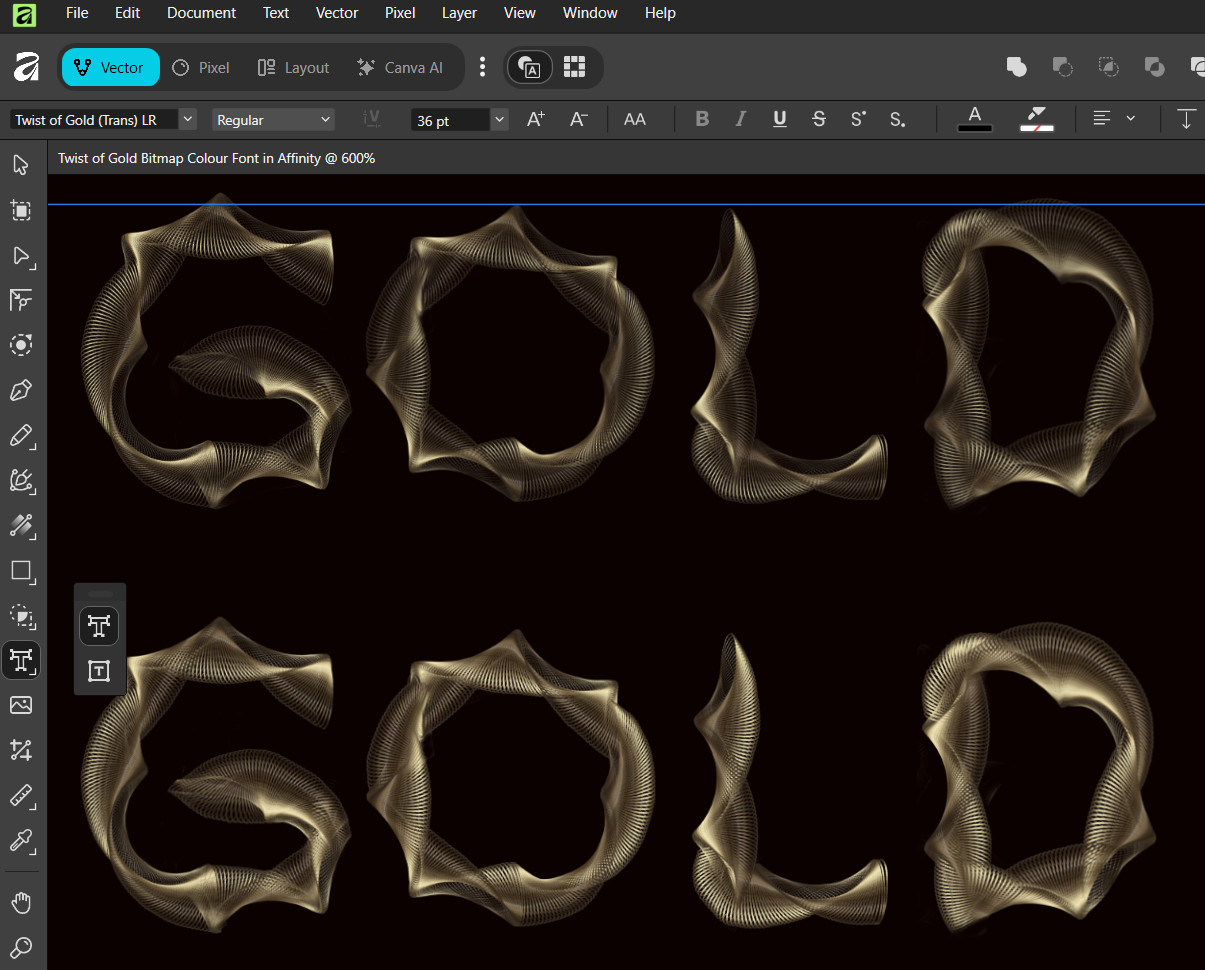Select the Vector Crop tool
Viewport: 1205px width, 970px height.
pyautogui.click(x=21, y=750)
